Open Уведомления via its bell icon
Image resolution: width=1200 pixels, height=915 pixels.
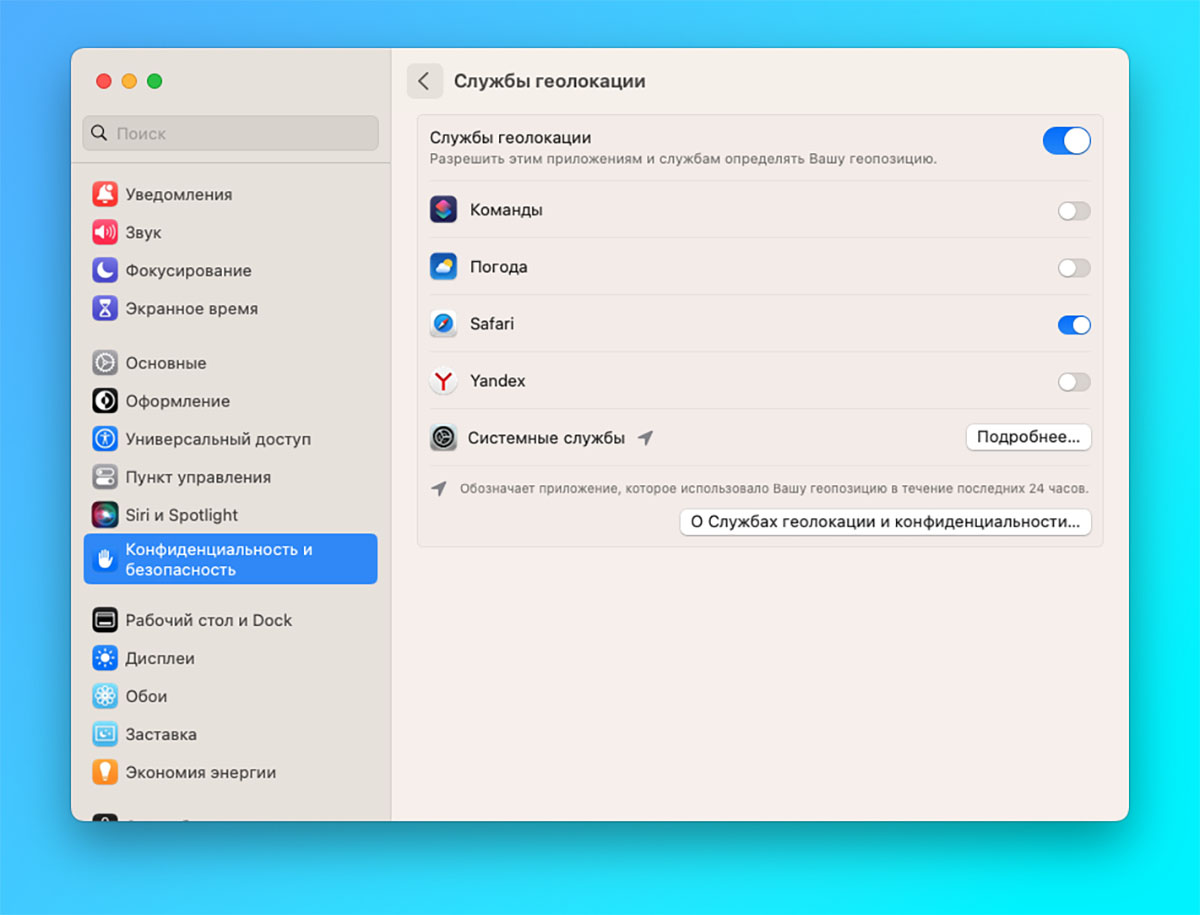pos(105,194)
